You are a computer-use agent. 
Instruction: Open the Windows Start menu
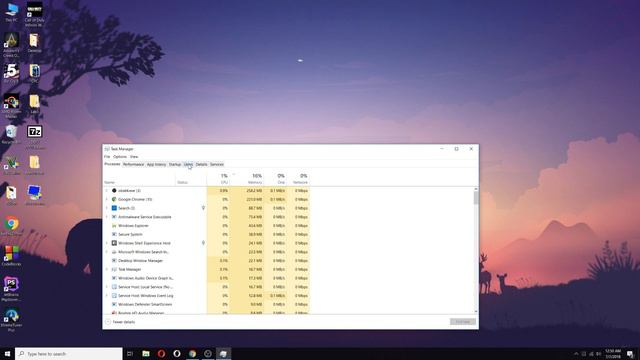(7, 353)
